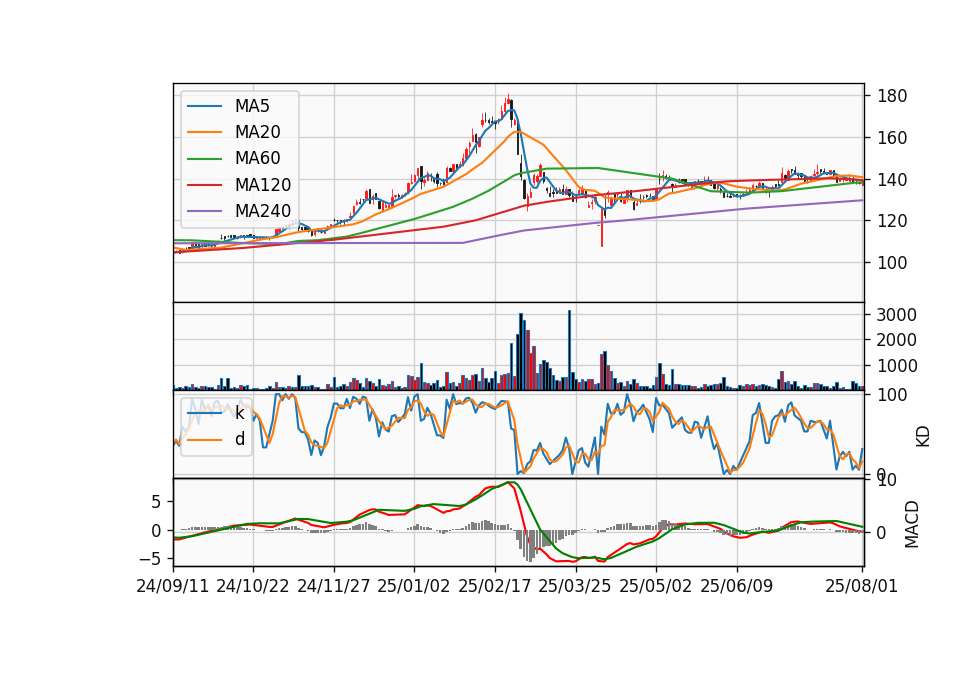This screenshot has height=690, width=960.
Task: Click the 120 price axis label
Action: 892,221
